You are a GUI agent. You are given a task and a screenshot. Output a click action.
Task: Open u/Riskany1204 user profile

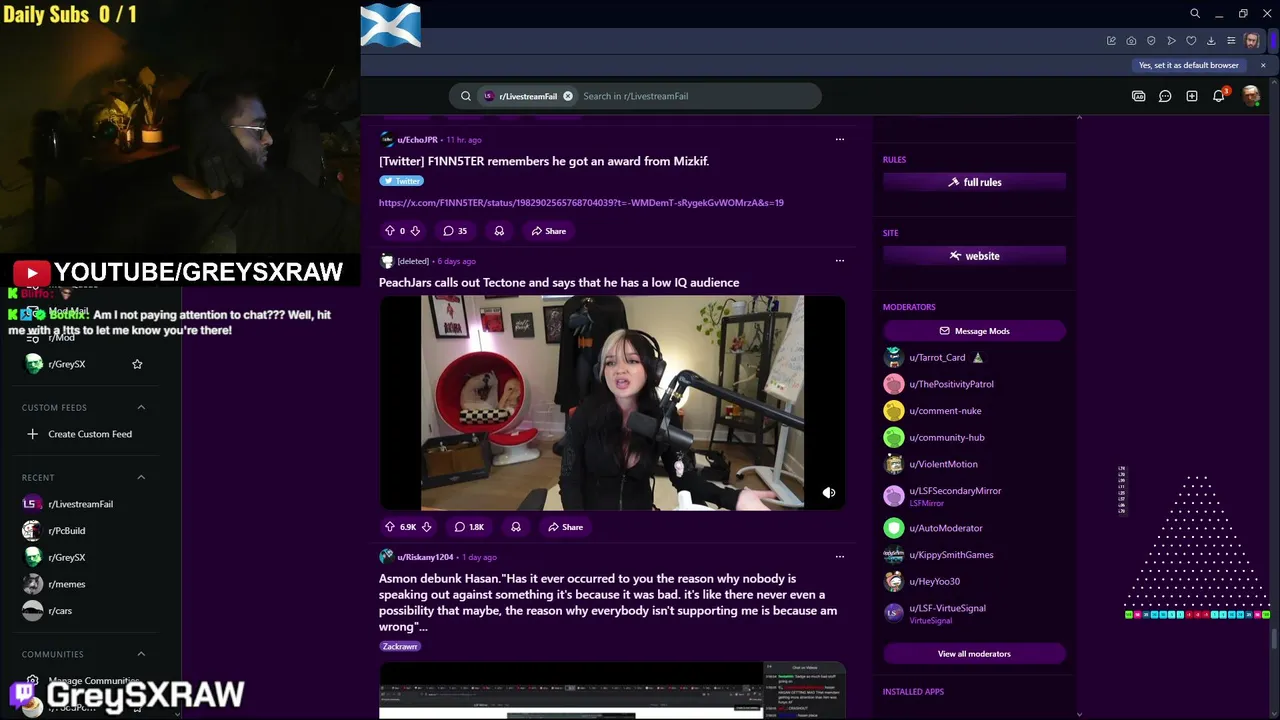coord(425,557)
